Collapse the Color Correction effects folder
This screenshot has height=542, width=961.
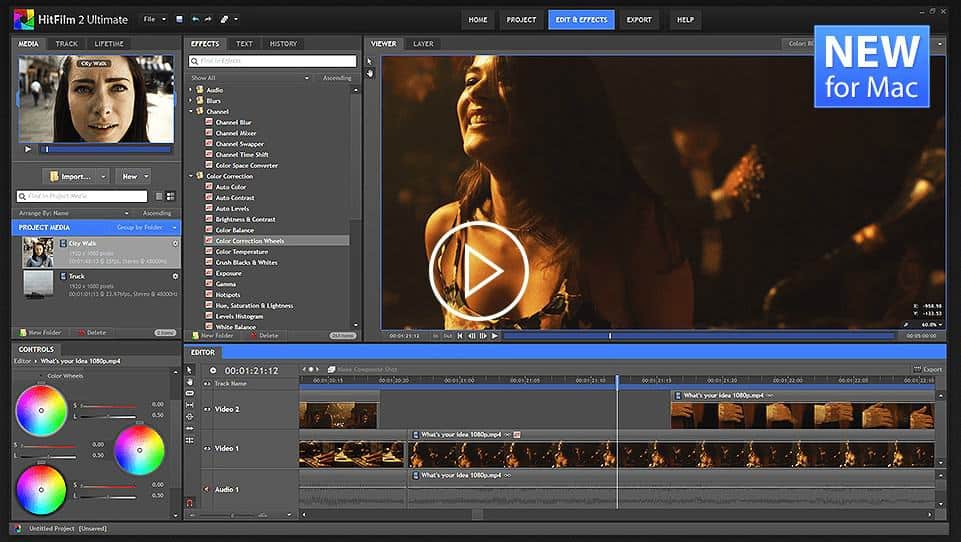pos(191,176)
